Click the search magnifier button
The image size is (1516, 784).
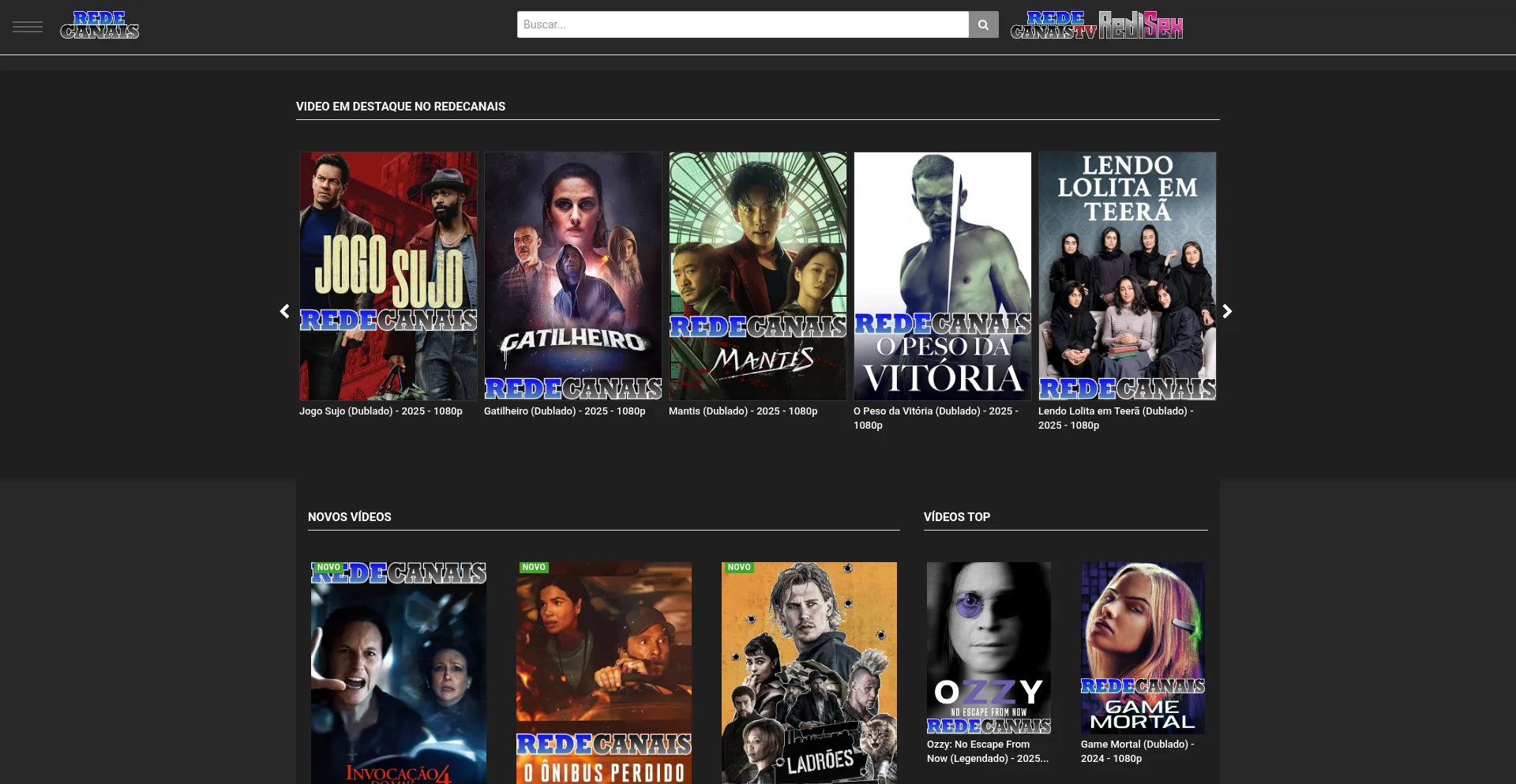click(983, 24)
